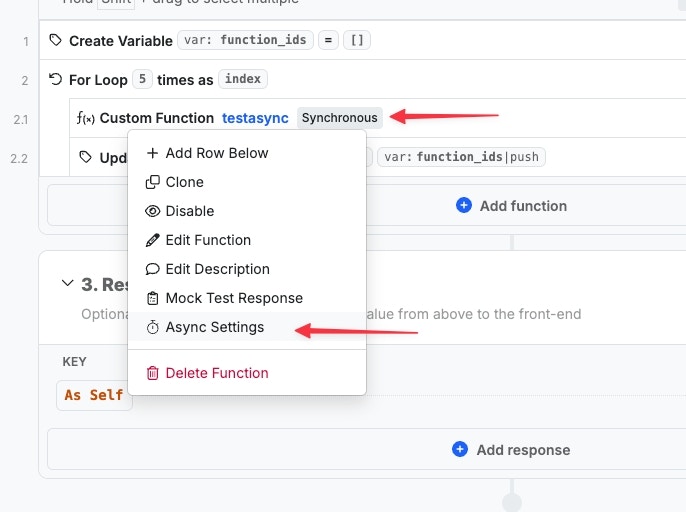
Task: Click the As Self response key
Action: click(x=94, y=395)
